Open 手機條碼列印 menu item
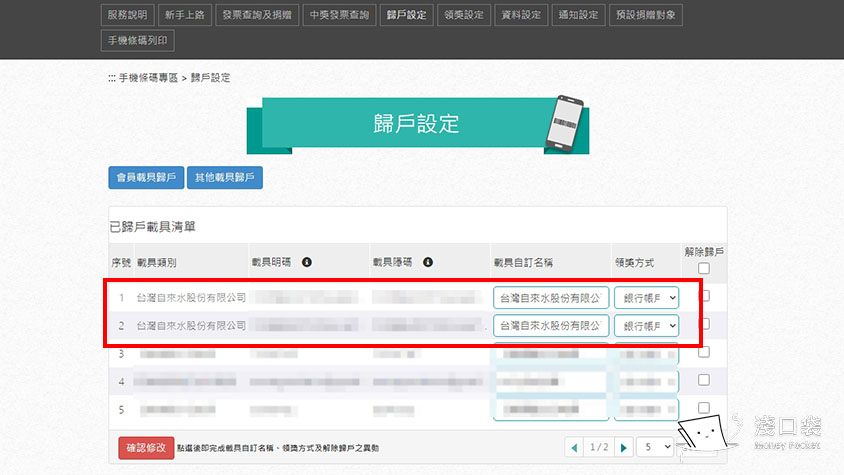The image size is (844, 475). click(138, 40)
